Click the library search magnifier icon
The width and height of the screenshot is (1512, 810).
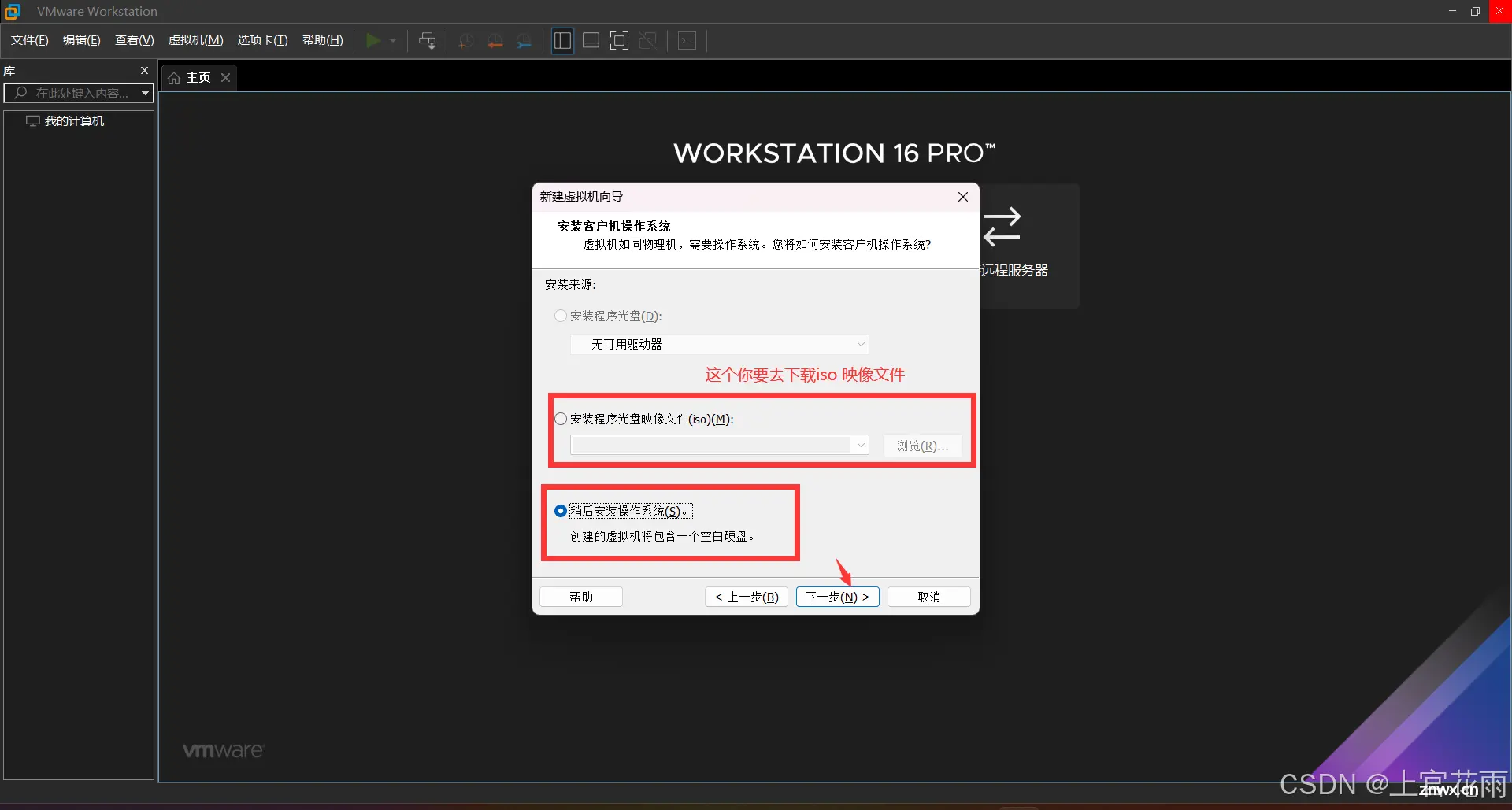pyautogui.click(x=21, y=93)
